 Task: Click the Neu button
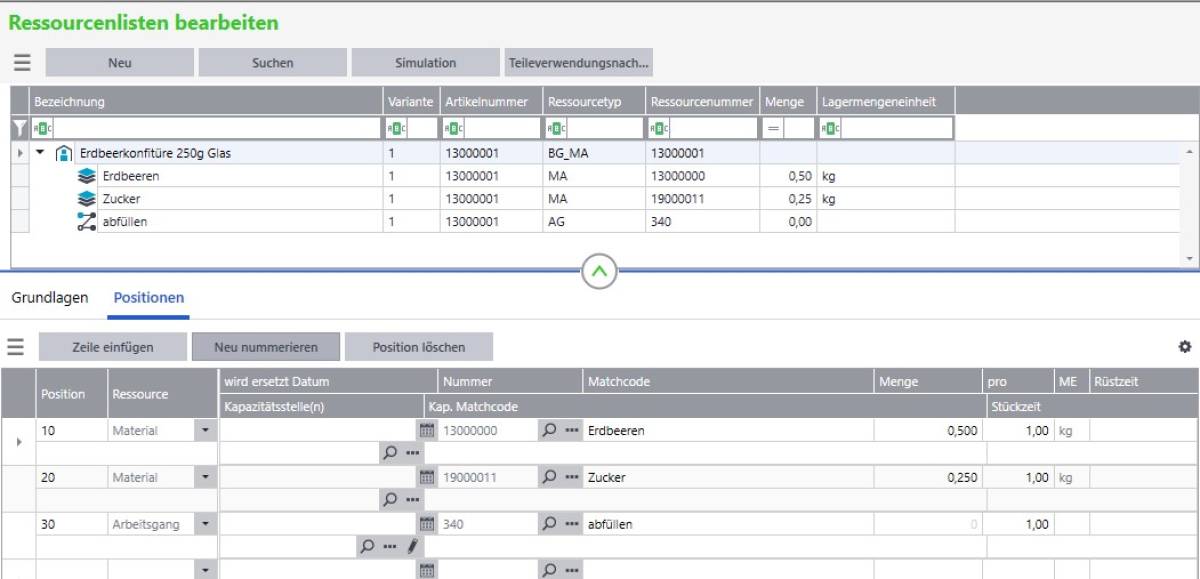tap(120, 62)
